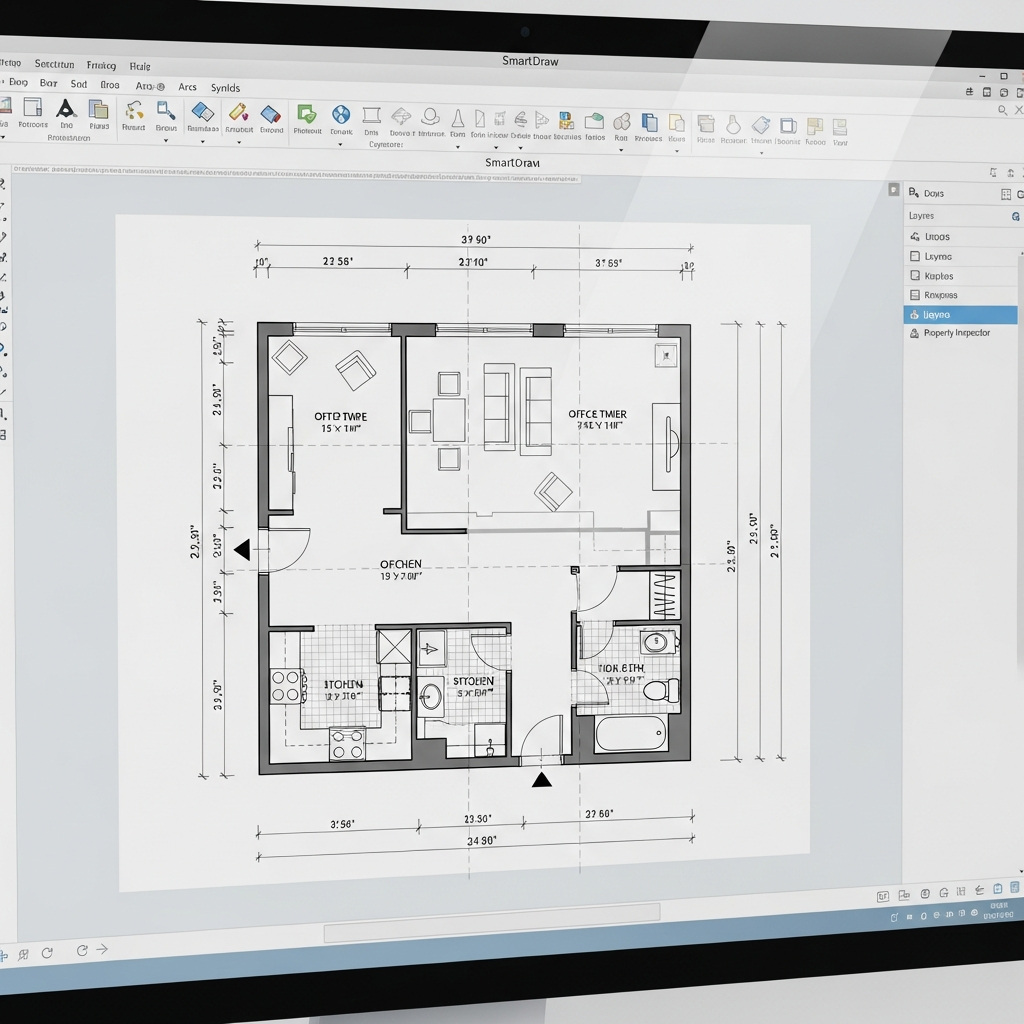This screenshot has height=1024, width=1024.
Task: Click the black letter A text tool icon
Action: [x=66, y=109]
